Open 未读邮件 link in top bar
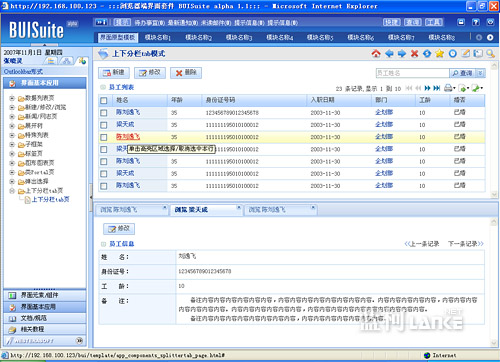The height and width of the screenshot is (362, 500). 216,23
